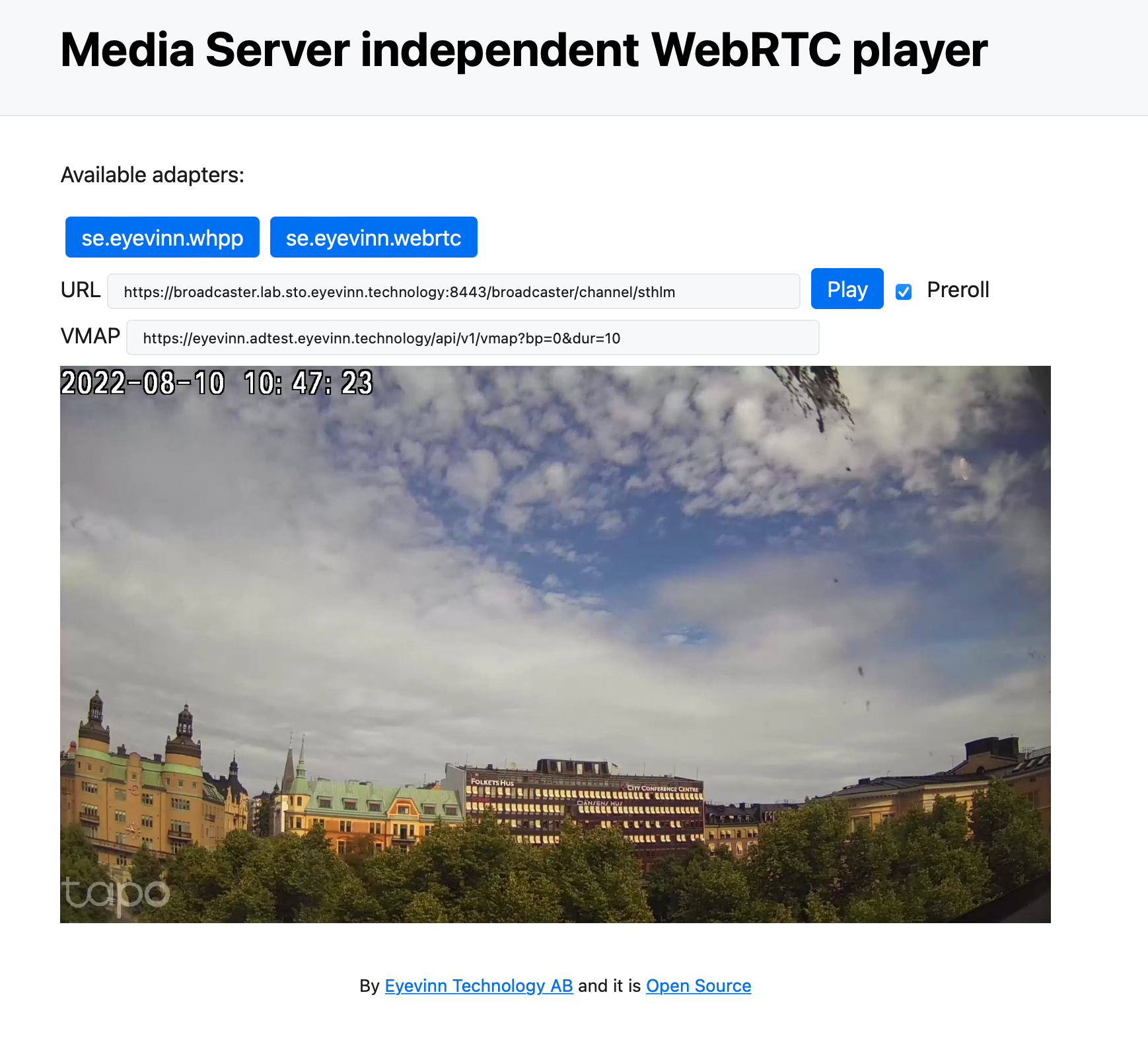Click the Preroll label text

(958, 290)
